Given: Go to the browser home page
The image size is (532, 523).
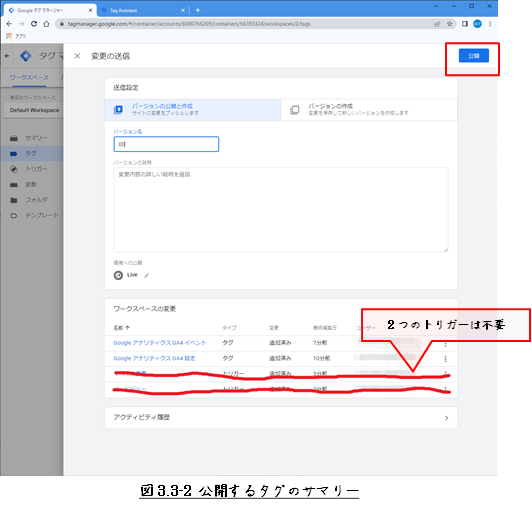Looking at the screenshot, I should 46,24.
